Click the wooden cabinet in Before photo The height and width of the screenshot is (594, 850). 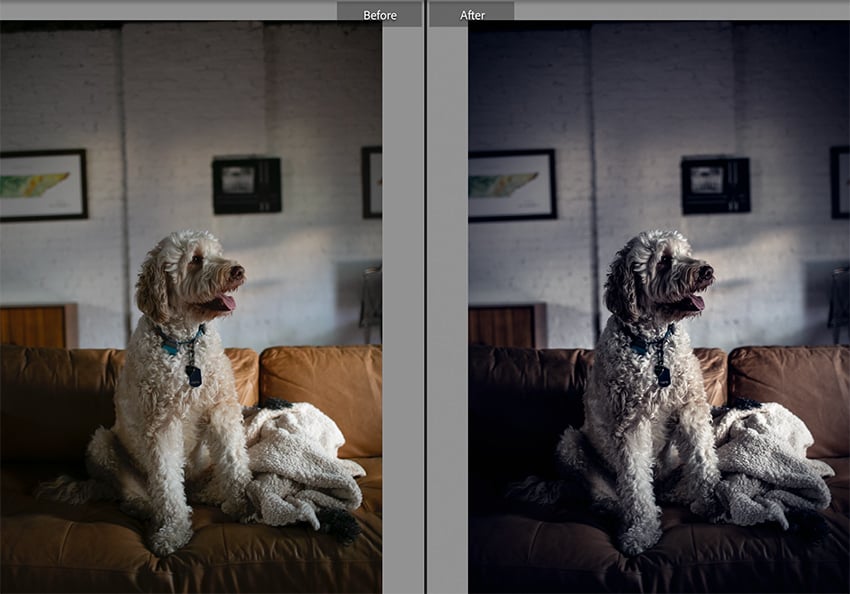pos(38,326)
